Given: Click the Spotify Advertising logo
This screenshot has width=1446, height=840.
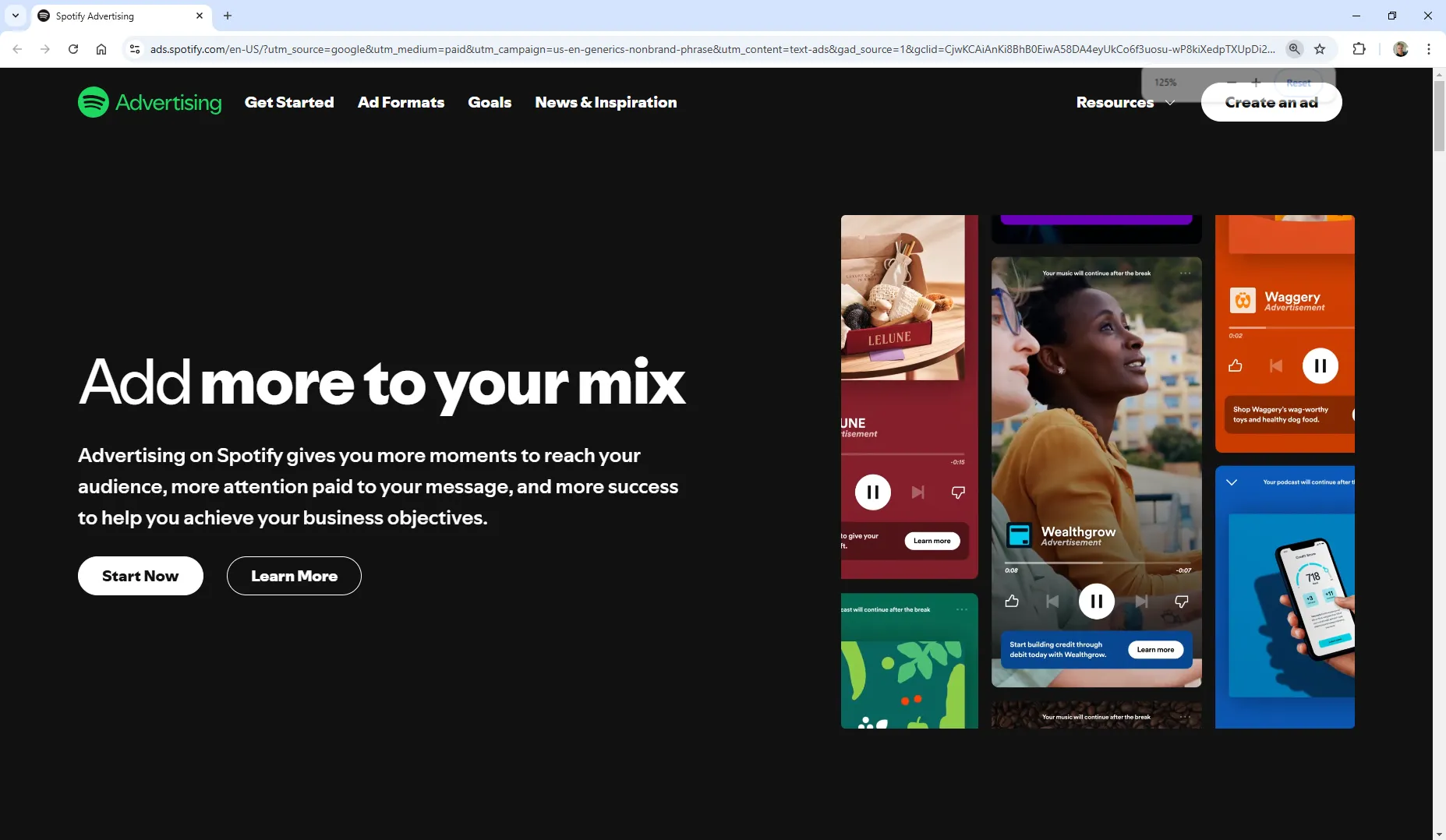Looking at the screenshot, I should coord(150,102).
